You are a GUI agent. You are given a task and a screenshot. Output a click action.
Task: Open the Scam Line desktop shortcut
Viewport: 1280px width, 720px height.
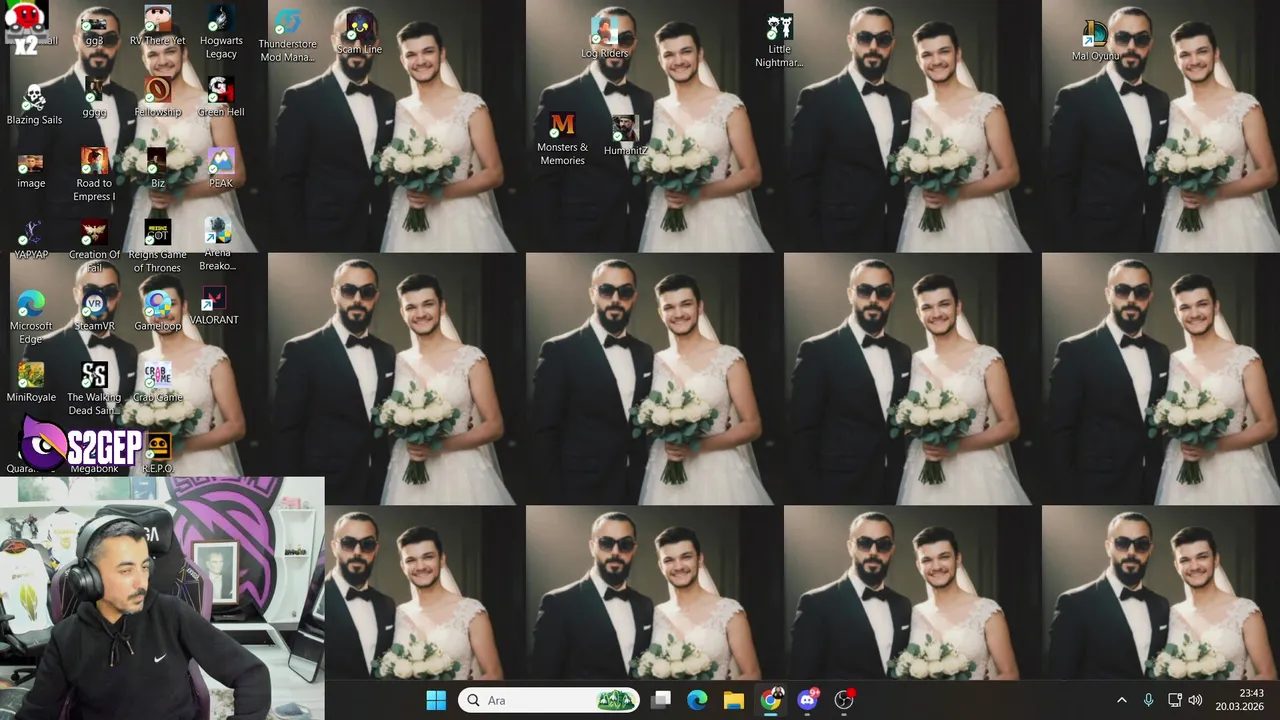359,33
